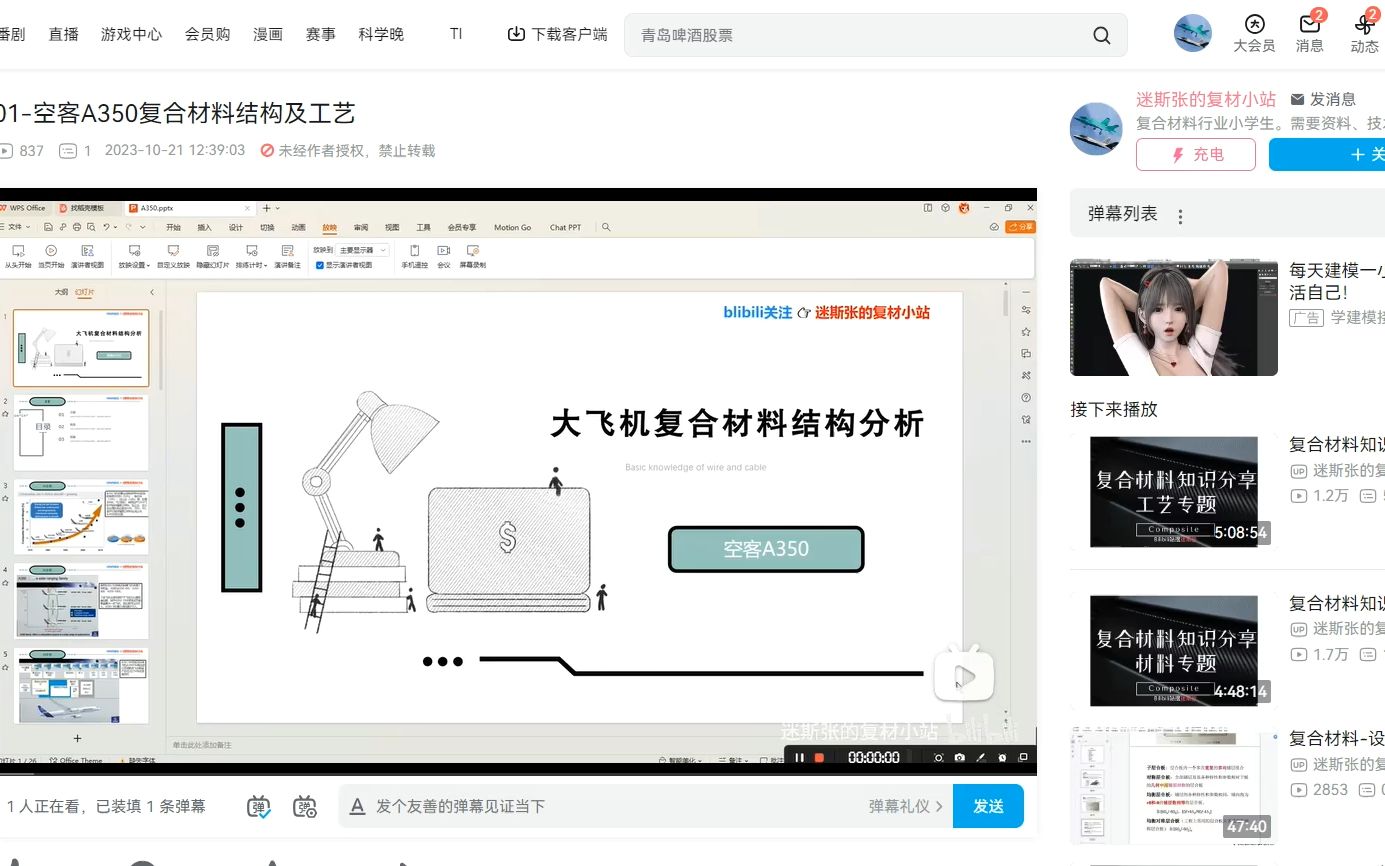In the video, click the 隐藏幻灯片 icon
Image resolution: width=1385 pixels, height=866 pixels.
(x=212, y=256)
